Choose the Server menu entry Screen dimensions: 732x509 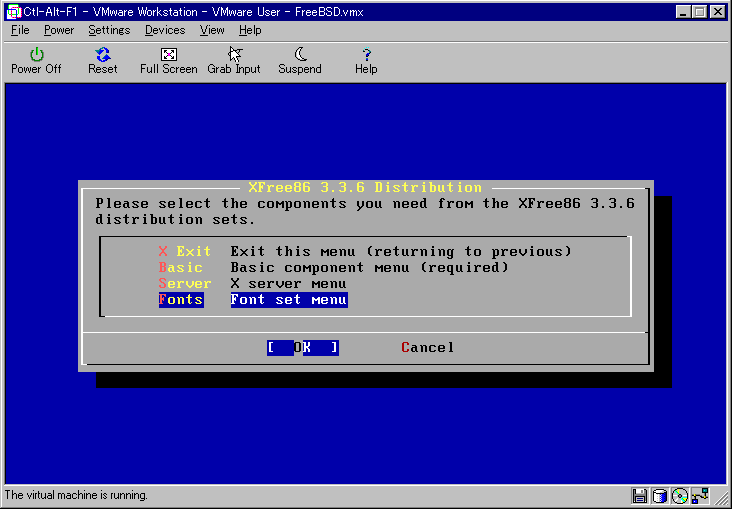[x=185, y=283]
